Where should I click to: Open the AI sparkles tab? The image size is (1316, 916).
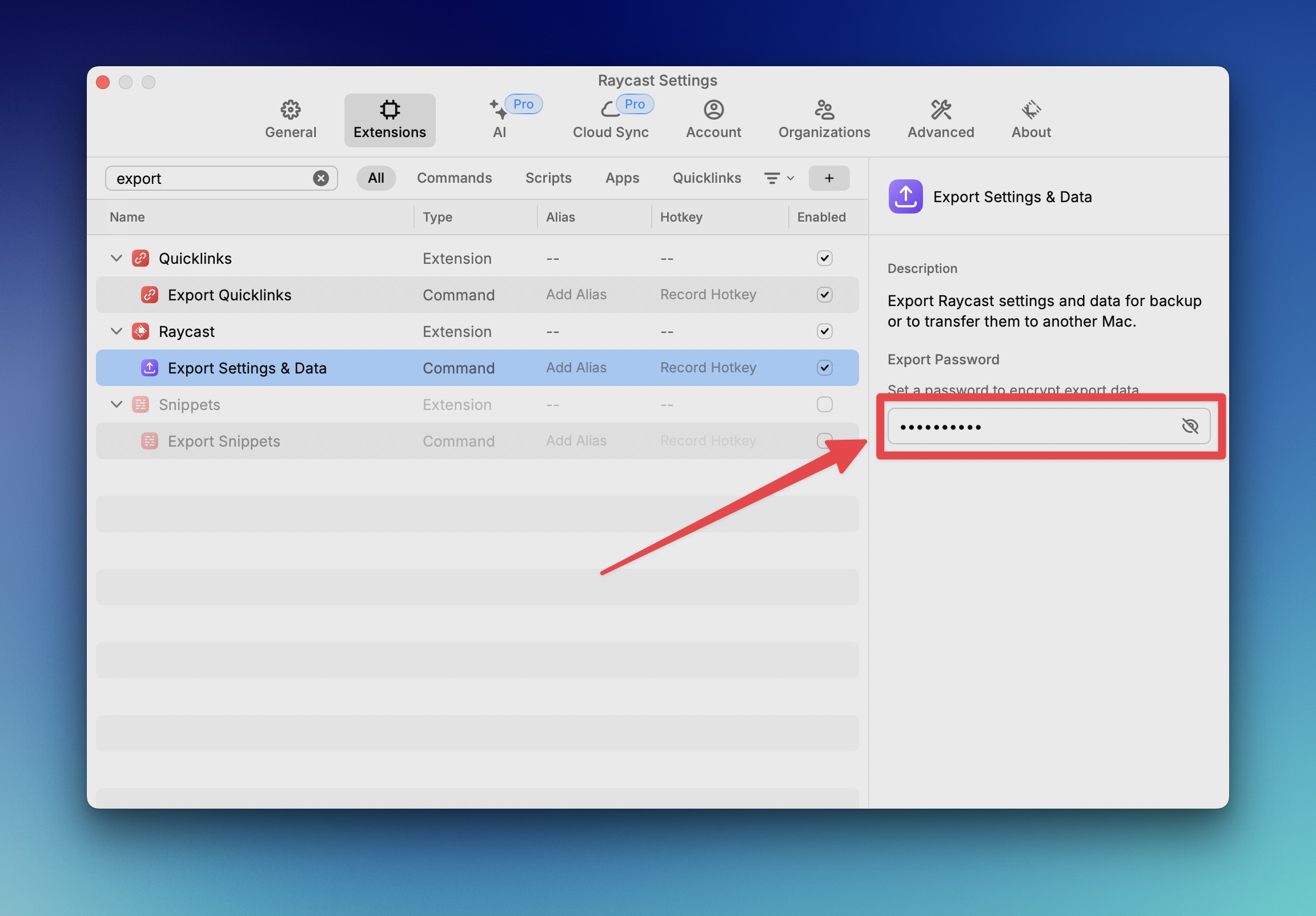500,119
